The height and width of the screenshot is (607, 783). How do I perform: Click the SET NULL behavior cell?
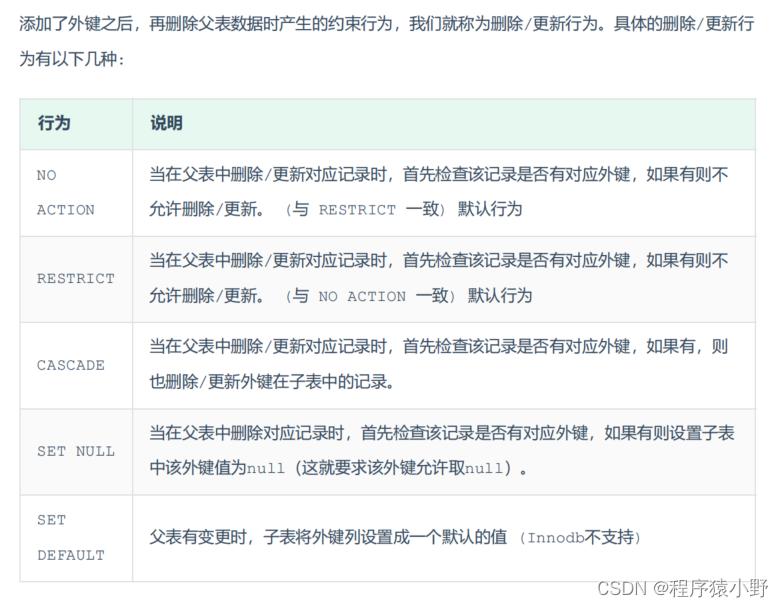point(75,451)
